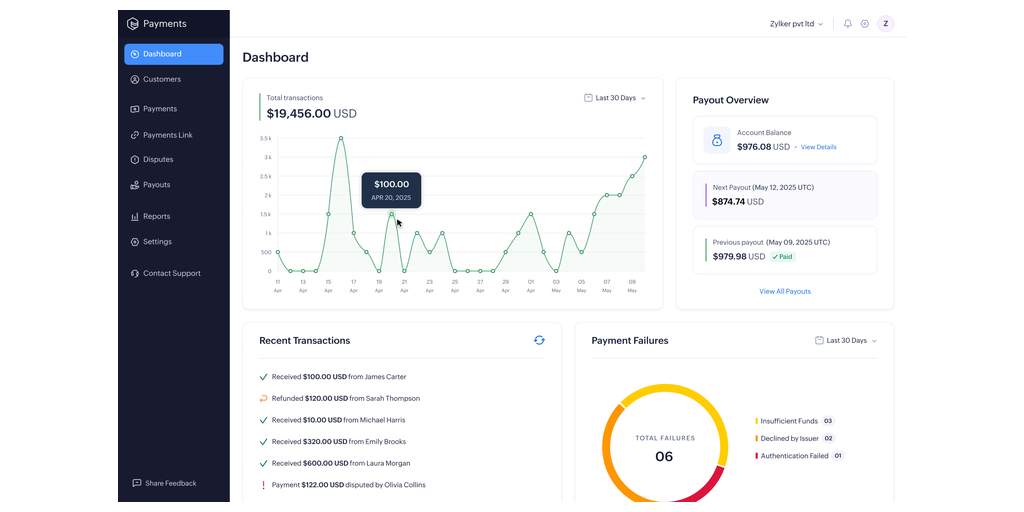This screenshot has width=1024, height=512.
Task: Click the notification bell icon
Action: pos(848,24)
